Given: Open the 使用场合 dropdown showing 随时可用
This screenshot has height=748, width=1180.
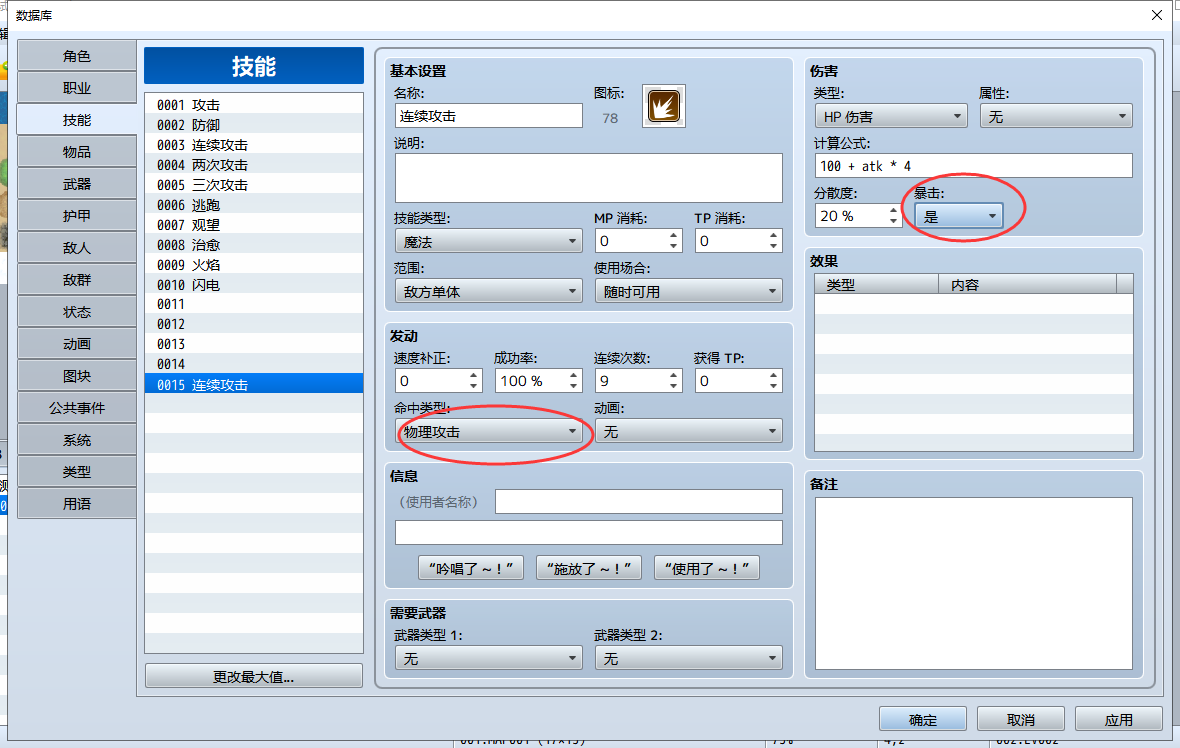Looking at the screenshot, I should tap(689, 291).
